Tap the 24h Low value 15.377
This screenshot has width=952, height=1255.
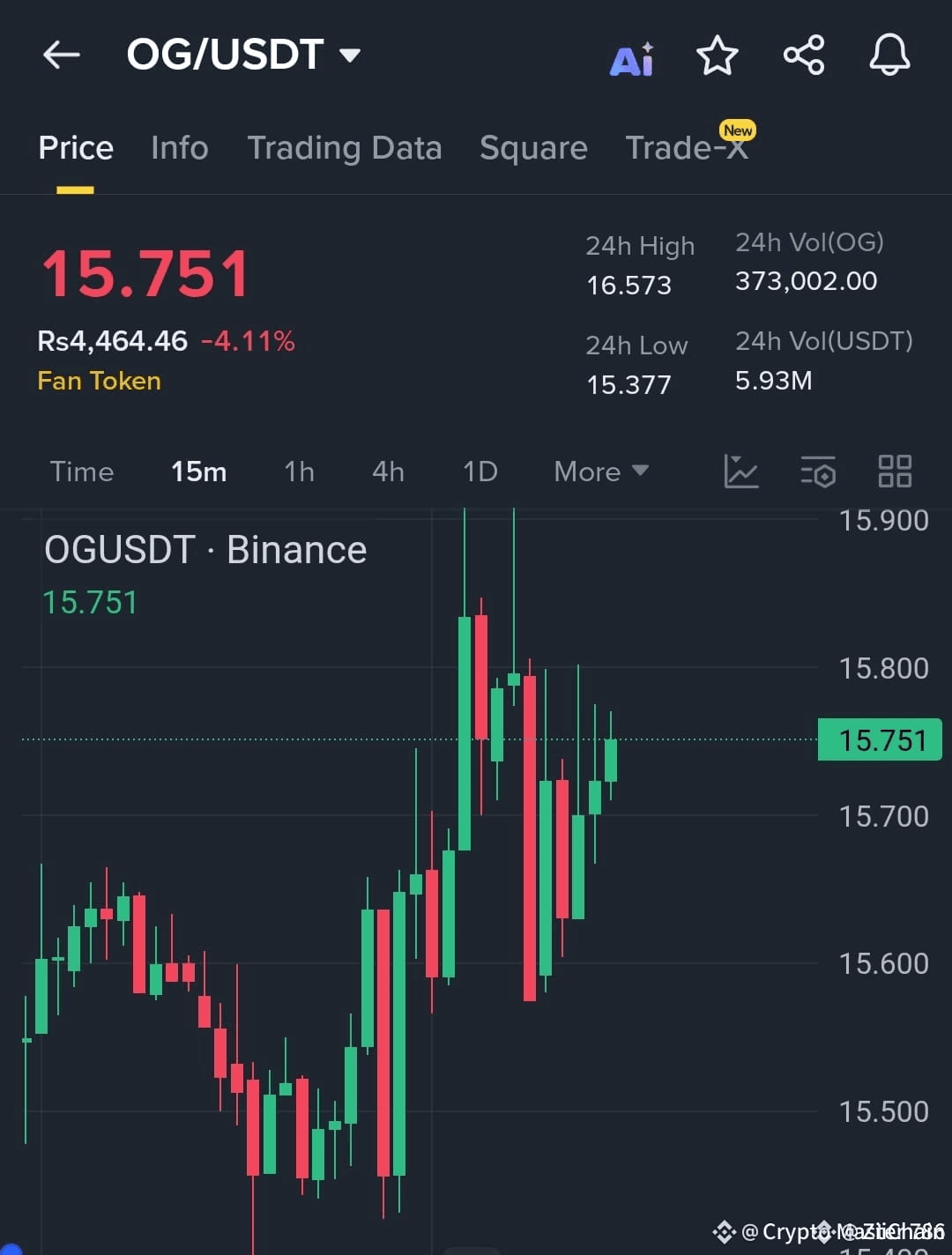point(629,385)
